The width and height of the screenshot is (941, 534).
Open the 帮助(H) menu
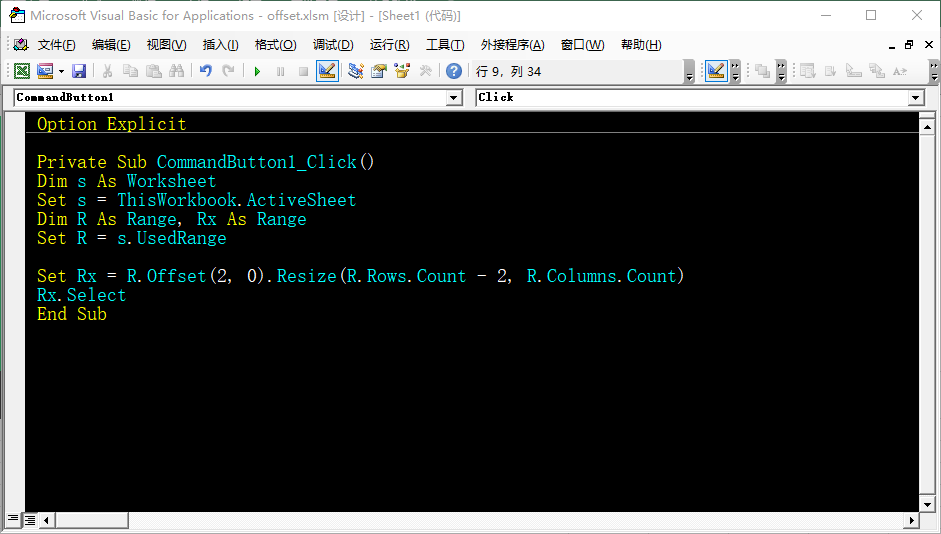pos(641,45)
